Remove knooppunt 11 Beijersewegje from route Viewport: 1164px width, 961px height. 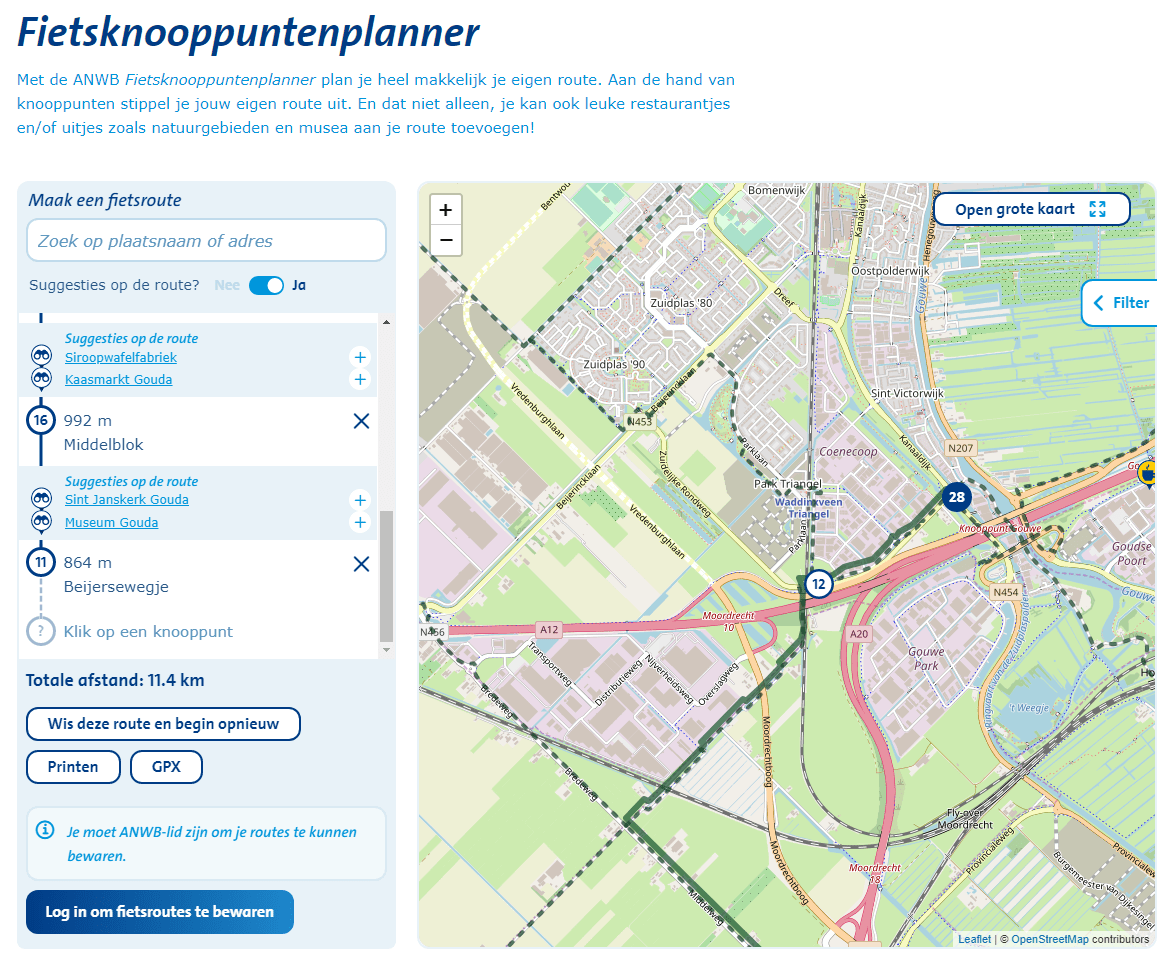(361, 564)
